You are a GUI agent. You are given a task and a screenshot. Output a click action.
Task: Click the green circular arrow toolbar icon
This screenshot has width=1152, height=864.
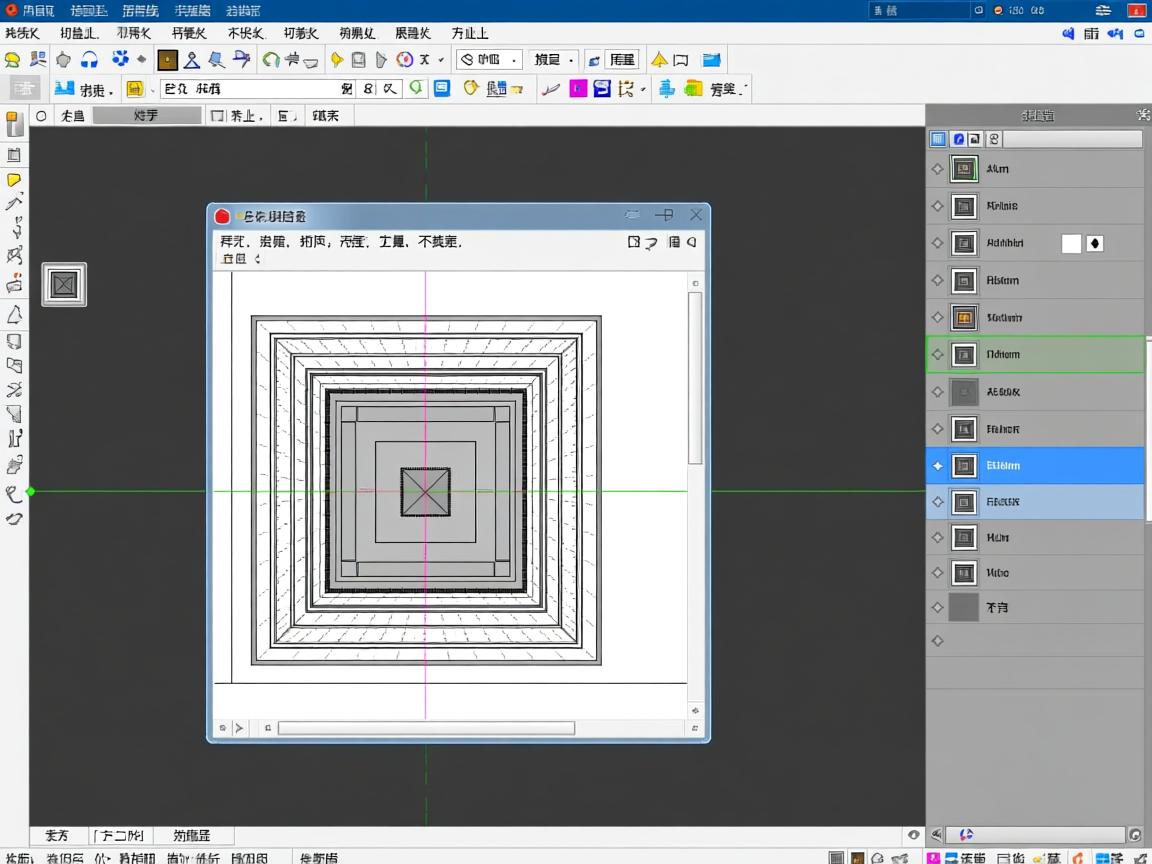(x=270, y=60)
